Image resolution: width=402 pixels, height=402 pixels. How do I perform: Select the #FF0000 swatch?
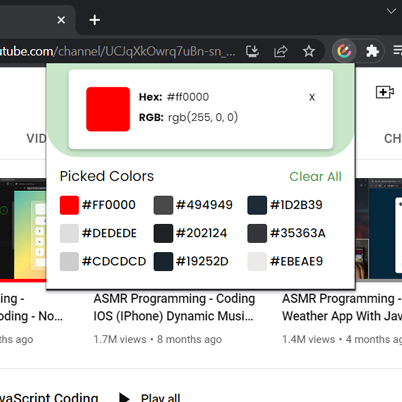[69, 205]
